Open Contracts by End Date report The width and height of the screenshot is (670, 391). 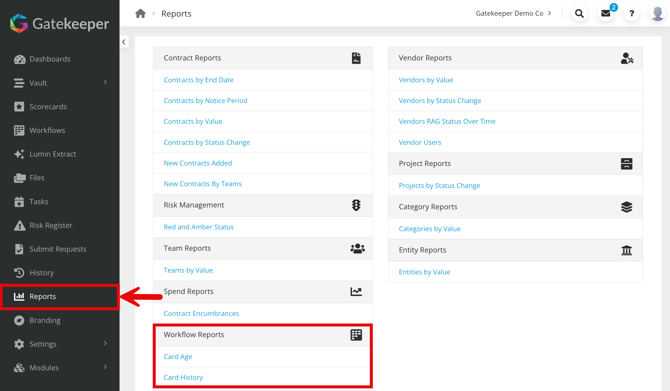198,80
